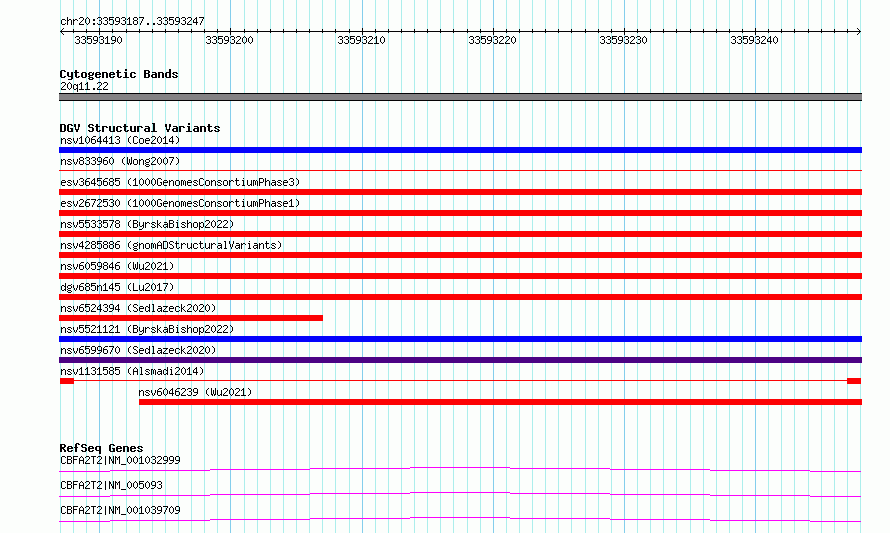Image resolution: width=890 pixels, height=533 pixels.
Task: Click the ruler's right end arrow
Action: (859, 32)
